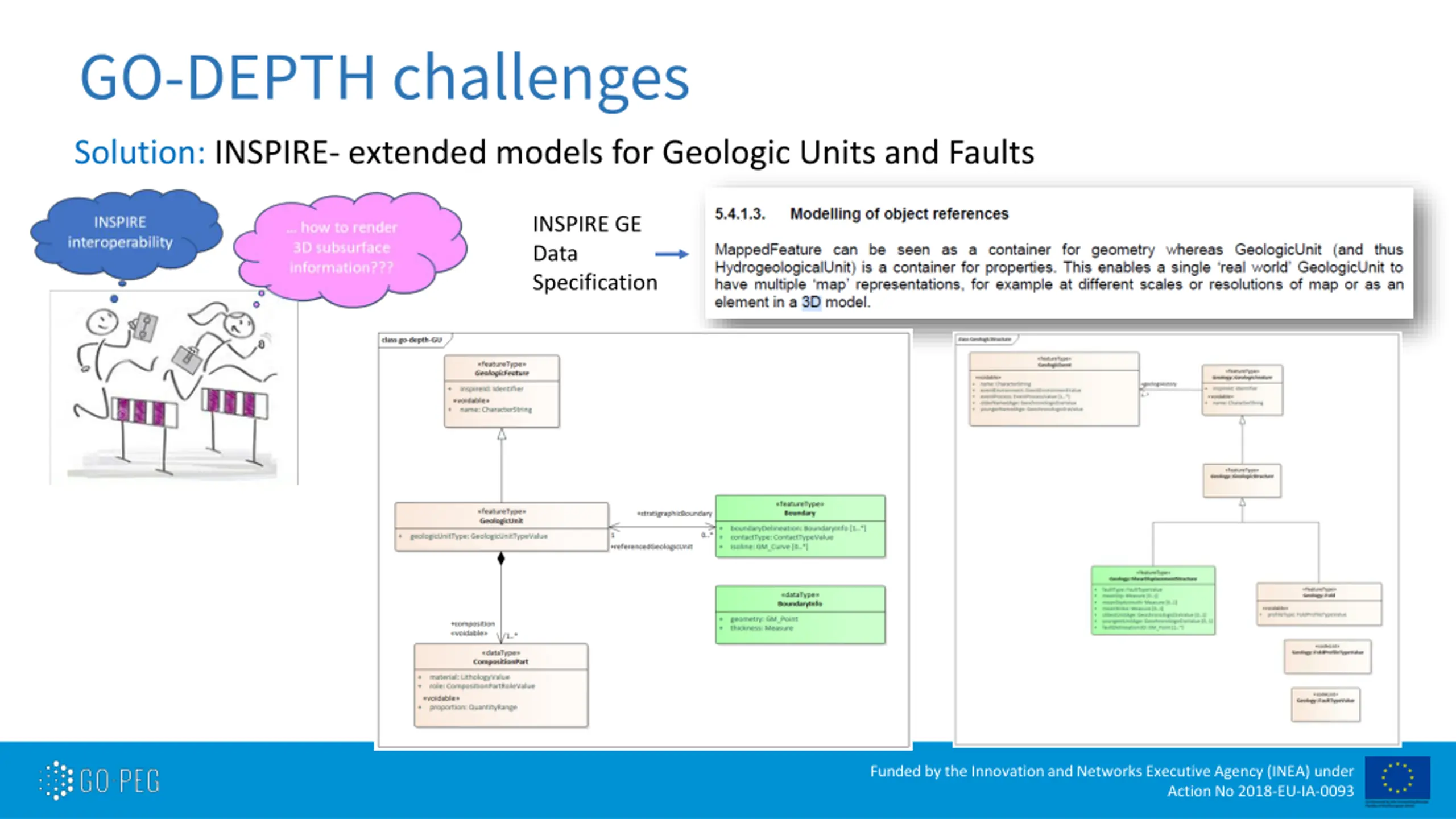Select the Geology::Fold class box

[1319, 604]
